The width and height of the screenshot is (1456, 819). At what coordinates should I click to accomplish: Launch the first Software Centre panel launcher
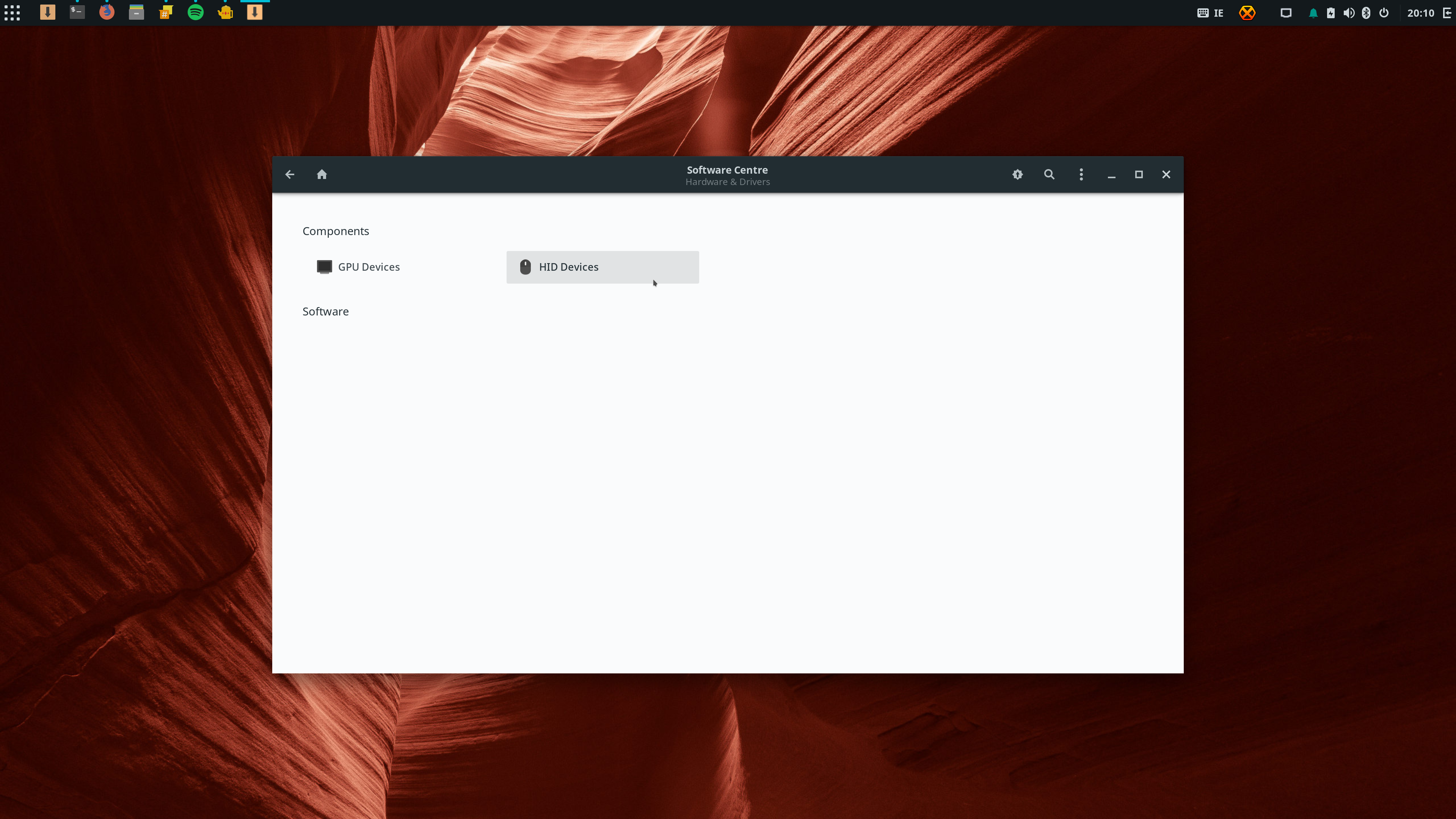click(47, 13)
